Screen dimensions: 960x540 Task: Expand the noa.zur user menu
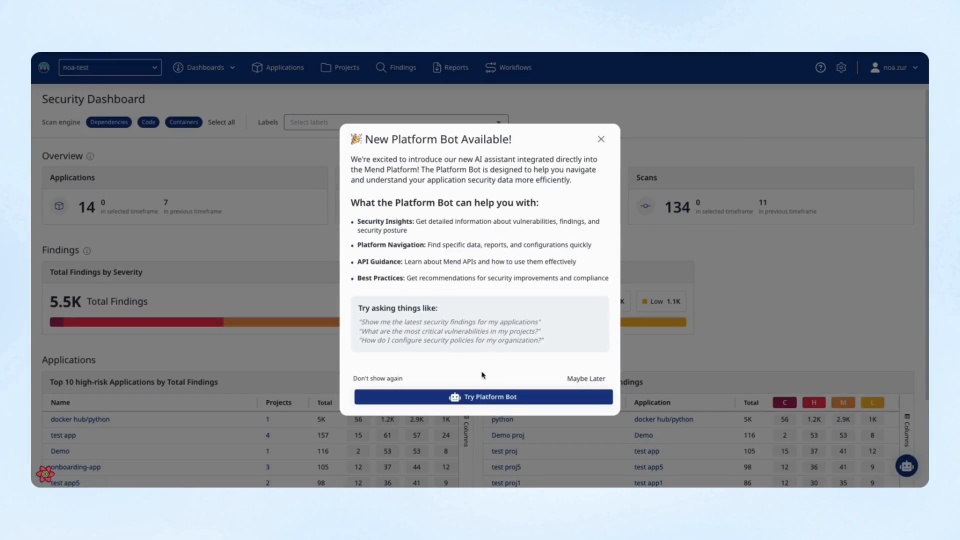(x=894, y=67)
